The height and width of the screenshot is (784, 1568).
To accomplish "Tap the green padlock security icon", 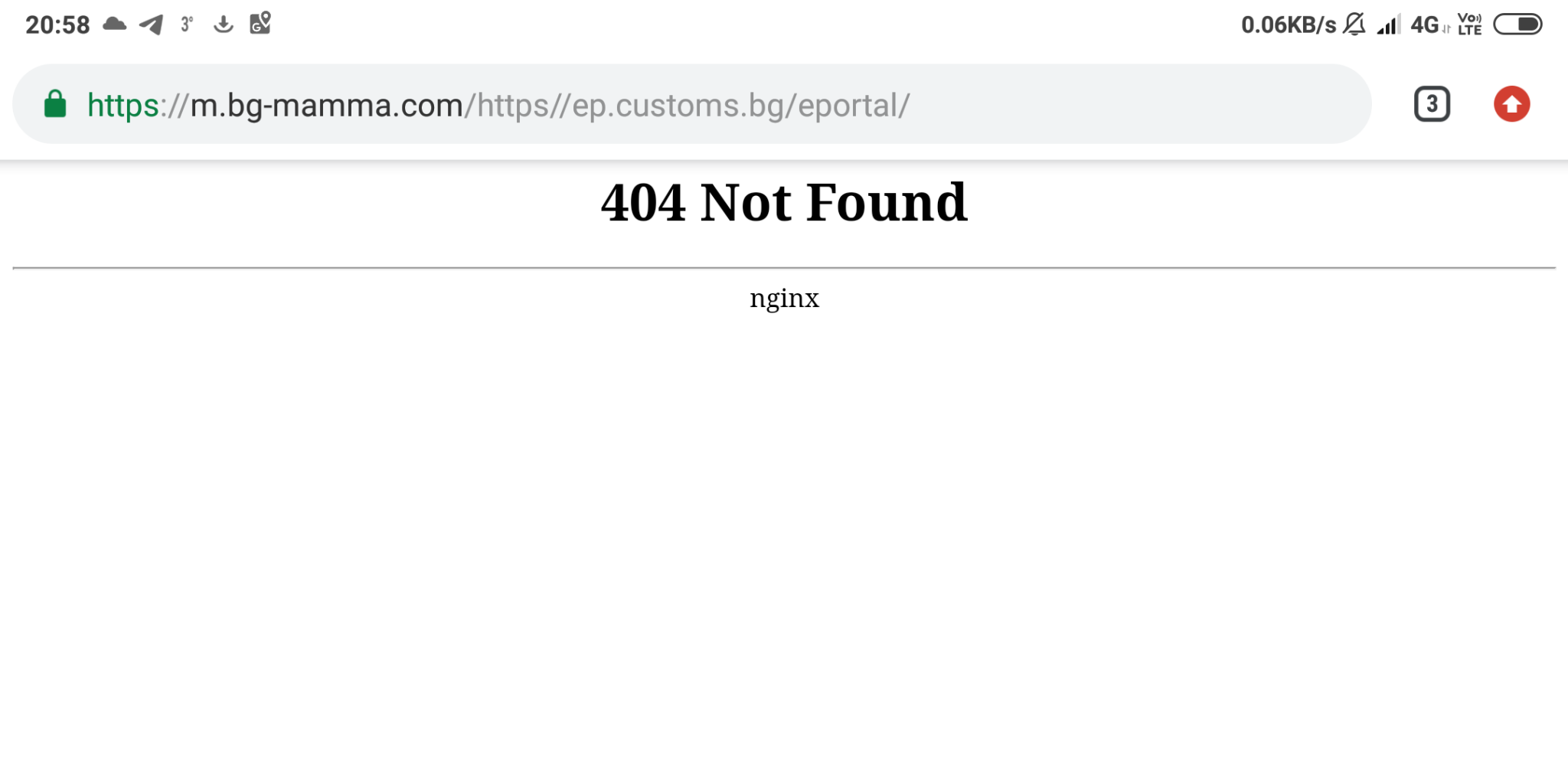I will [55, 104].
